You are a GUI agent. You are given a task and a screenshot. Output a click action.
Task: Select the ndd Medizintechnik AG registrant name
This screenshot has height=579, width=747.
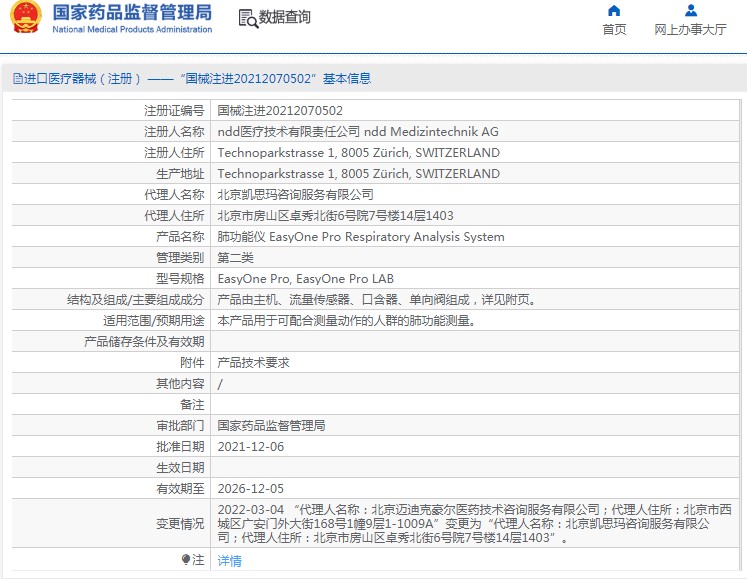pyautogui.click(x=358, y=132)
